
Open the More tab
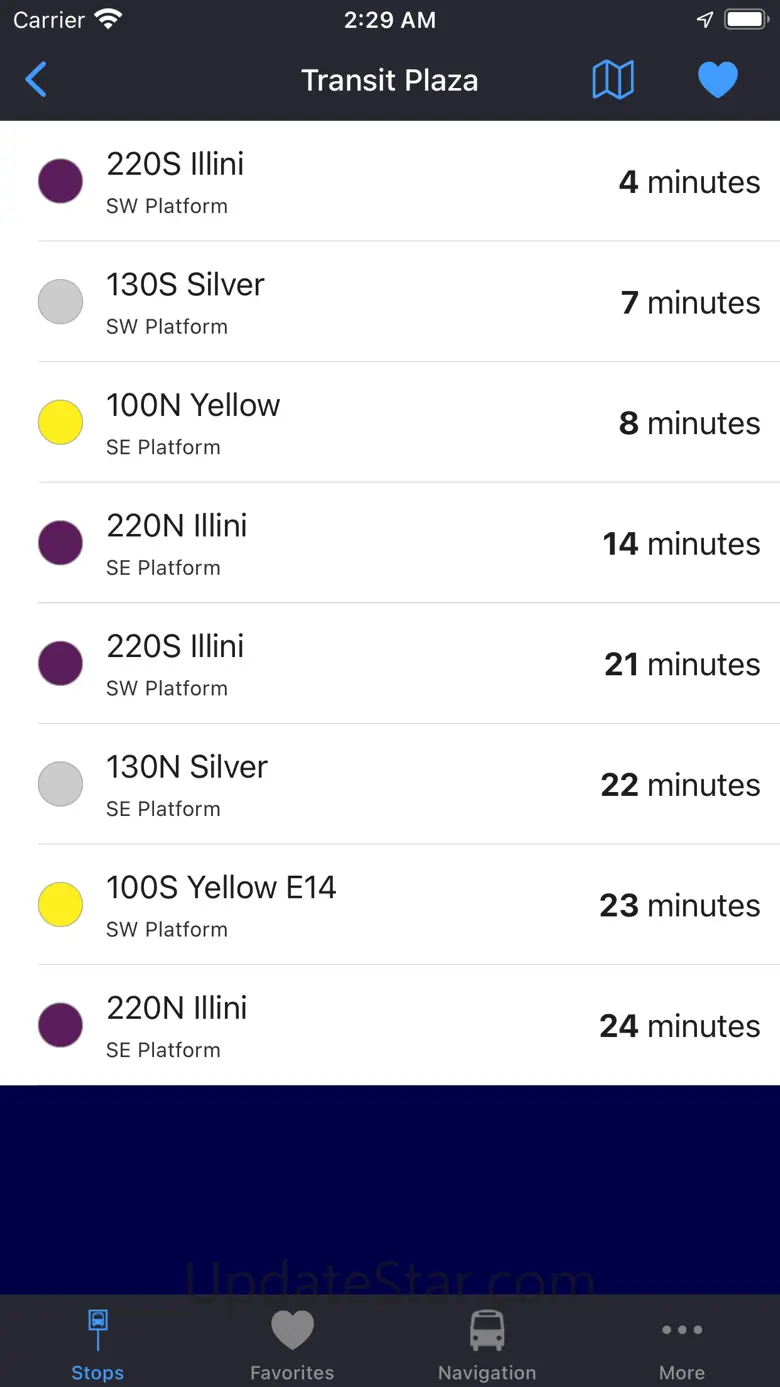[x=682, y=1343]
